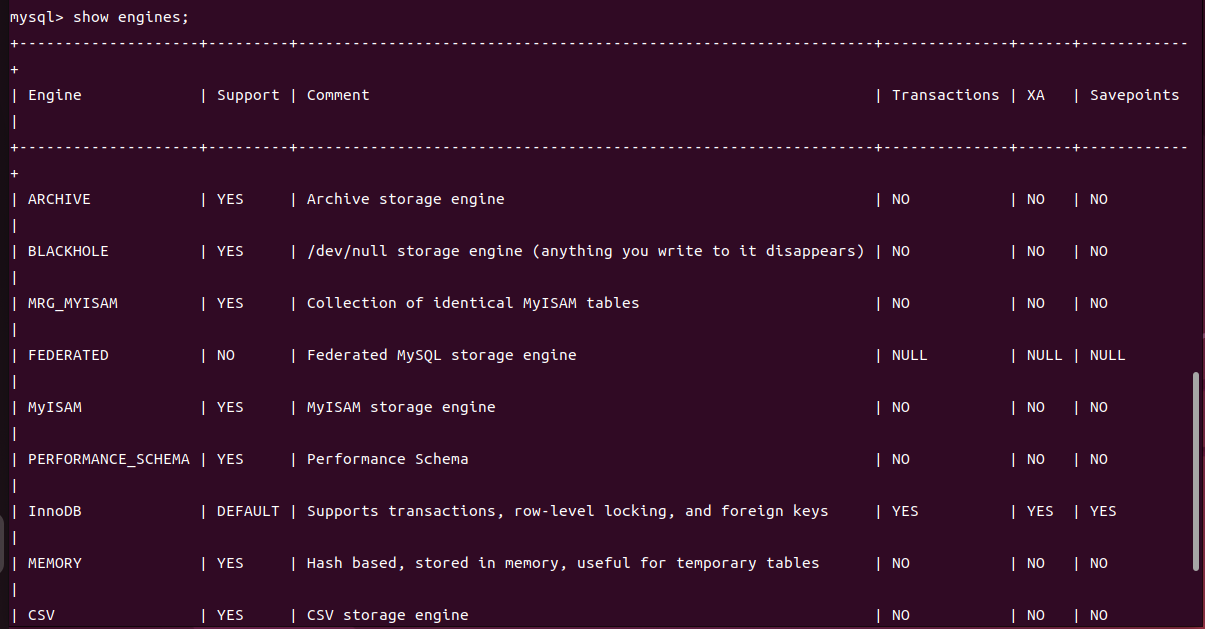
Task: Click the 'show engines;' command text
Action: pyautogui.click(x=130, y=17)
